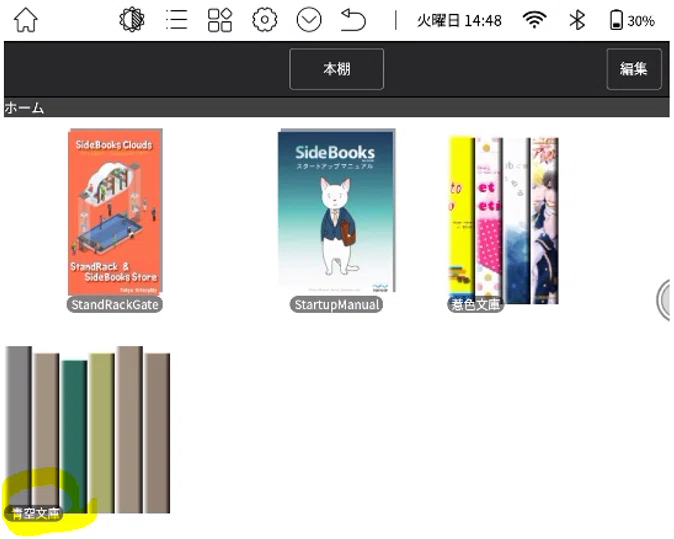Open the settings gear icon
Screen dimensions: 674x539
[264, 20]
